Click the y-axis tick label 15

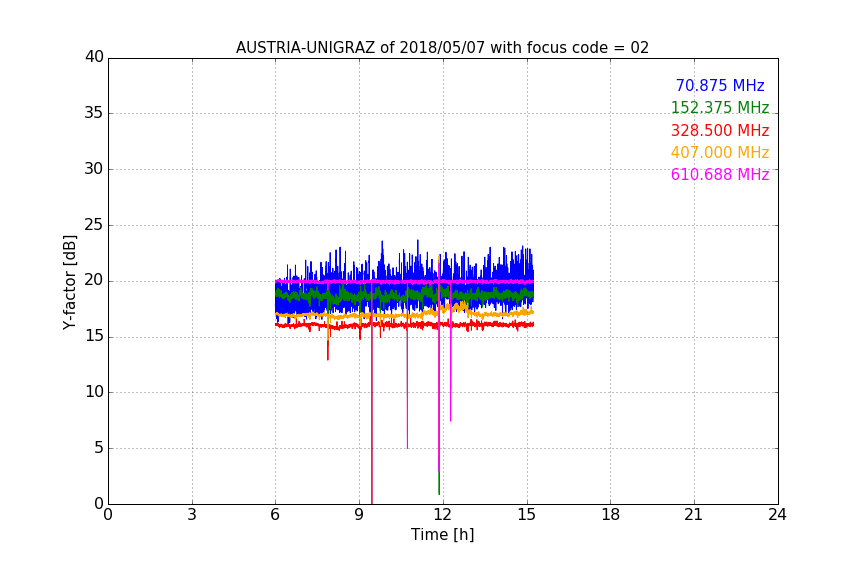(x=94, y=336)
